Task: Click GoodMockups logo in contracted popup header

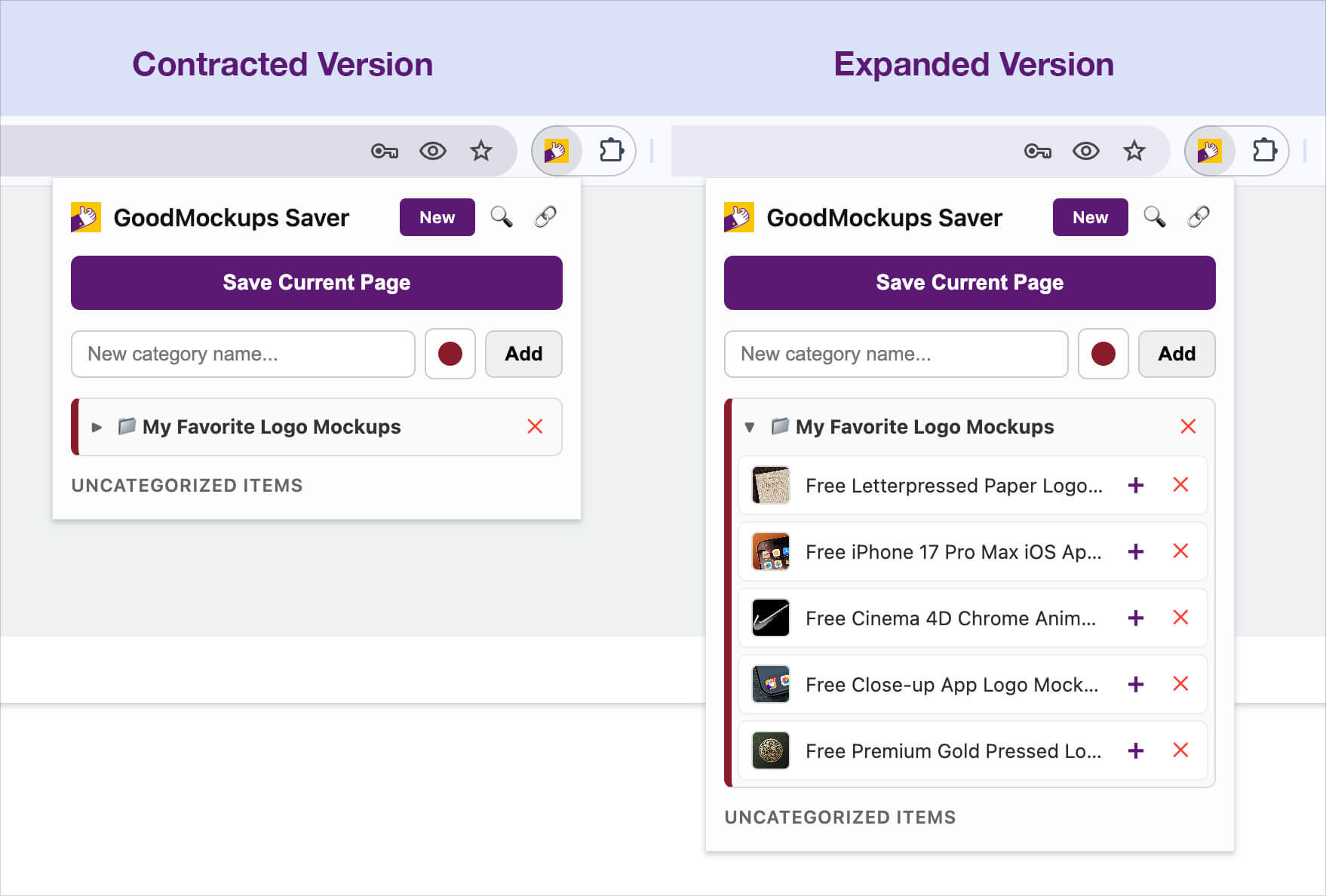Action: click(x=86, y=217)
